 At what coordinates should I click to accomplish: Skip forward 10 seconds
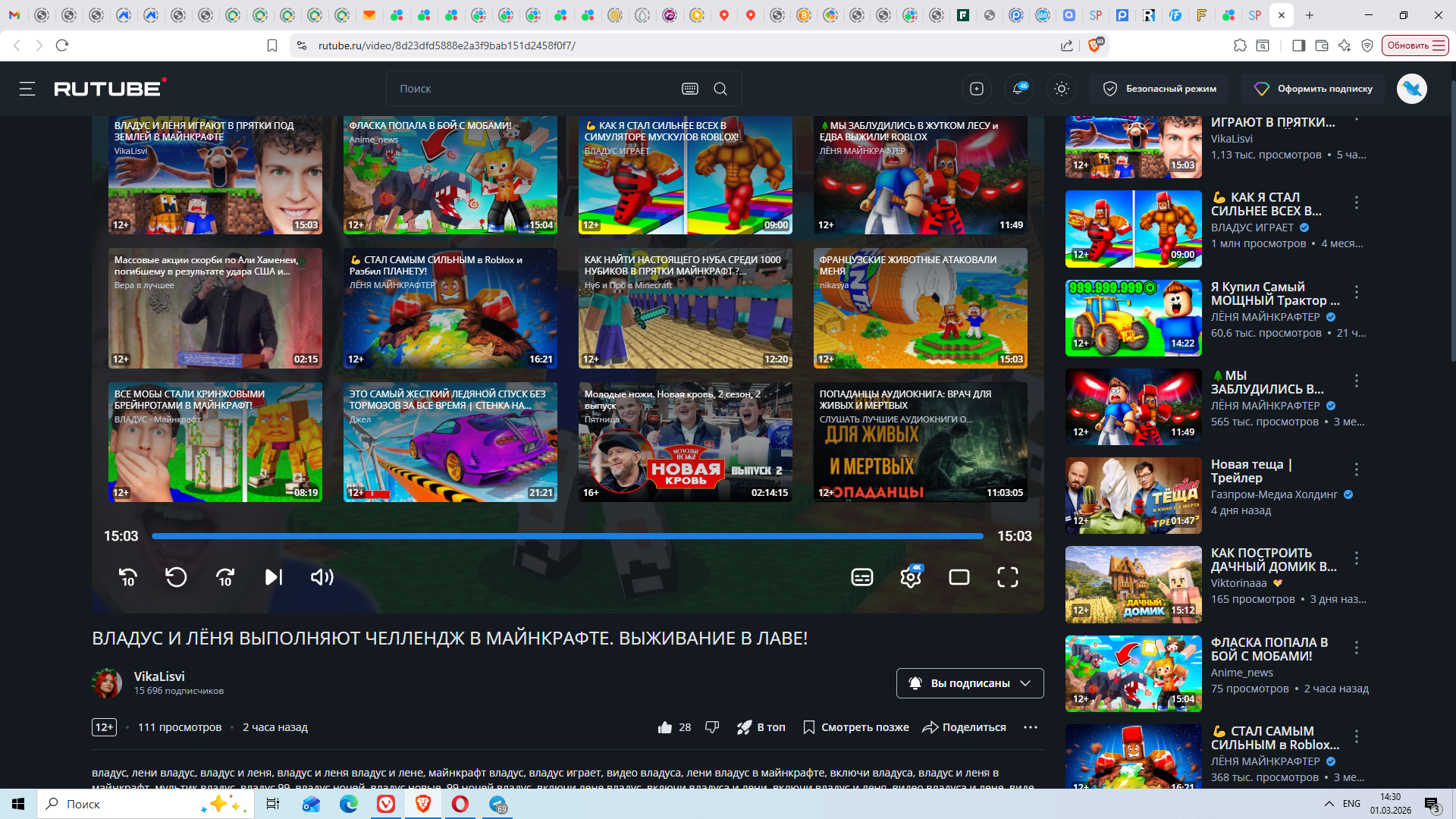tap(225, 577)
